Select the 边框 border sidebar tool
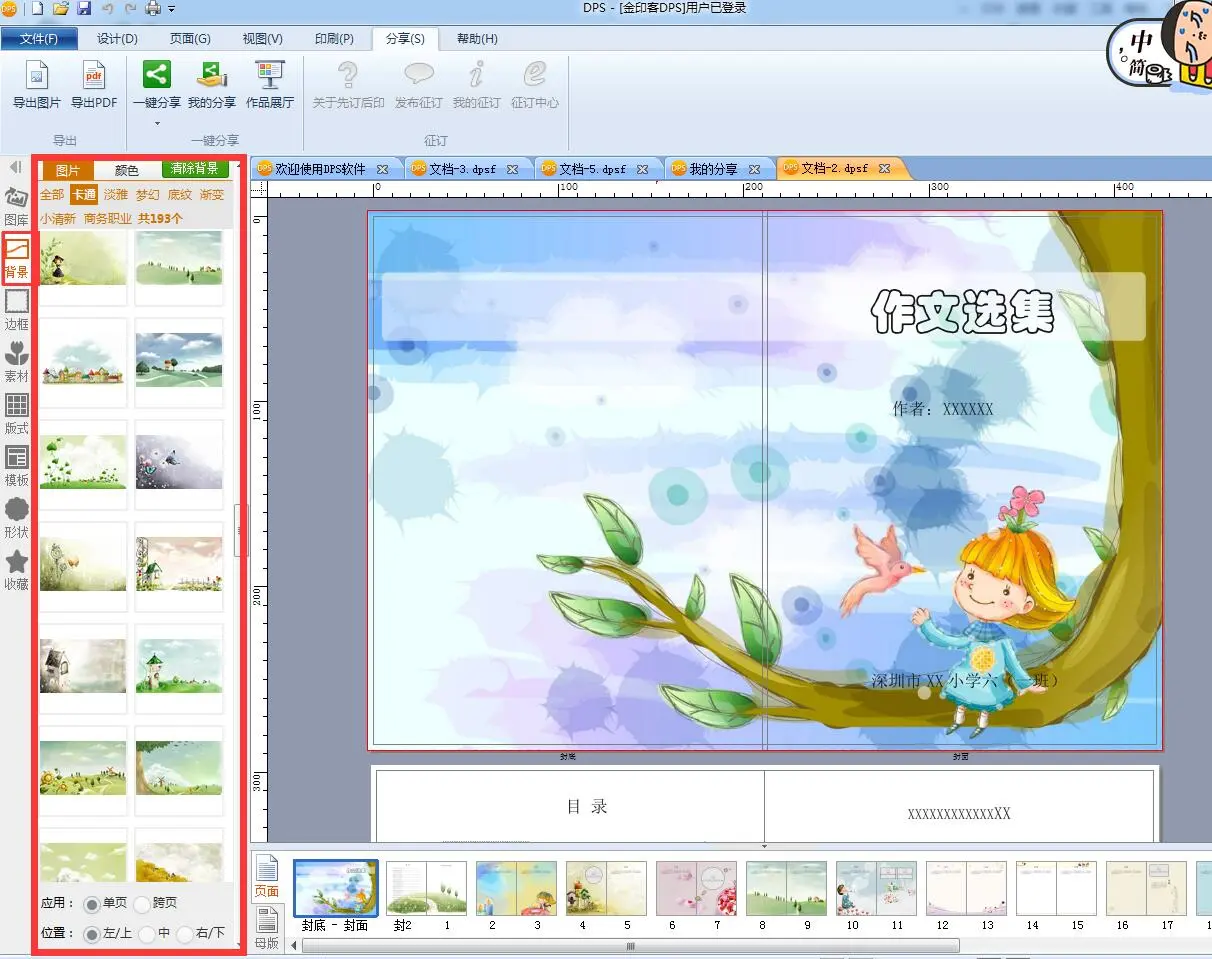This screenshot has width=1212, height=959. click(17, 301)
